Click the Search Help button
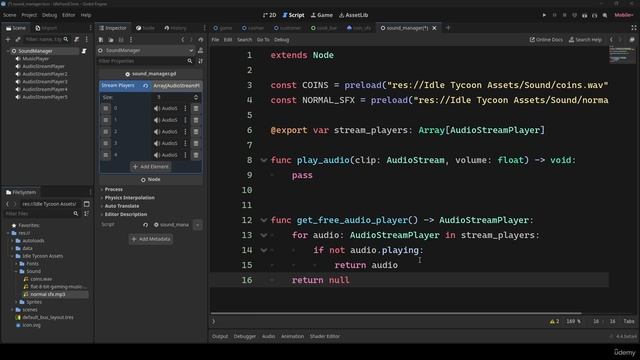The height and width of the screenshot is (360, 640). click(x=585, y=40)
